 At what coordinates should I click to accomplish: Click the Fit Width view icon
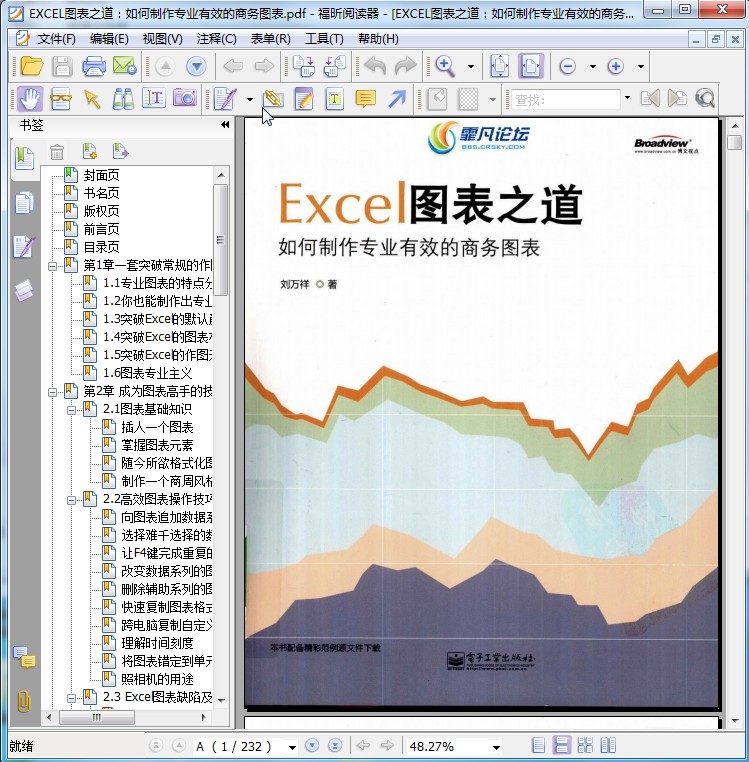(530, 66)
